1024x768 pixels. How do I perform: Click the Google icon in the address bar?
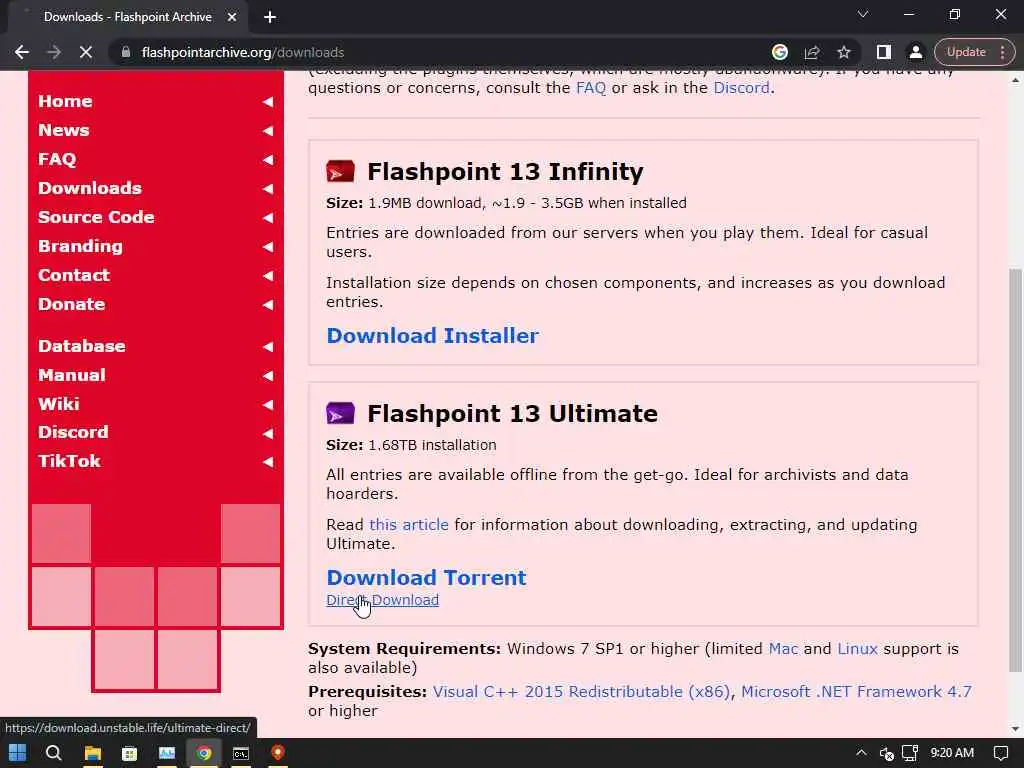[x=780, y=52]
